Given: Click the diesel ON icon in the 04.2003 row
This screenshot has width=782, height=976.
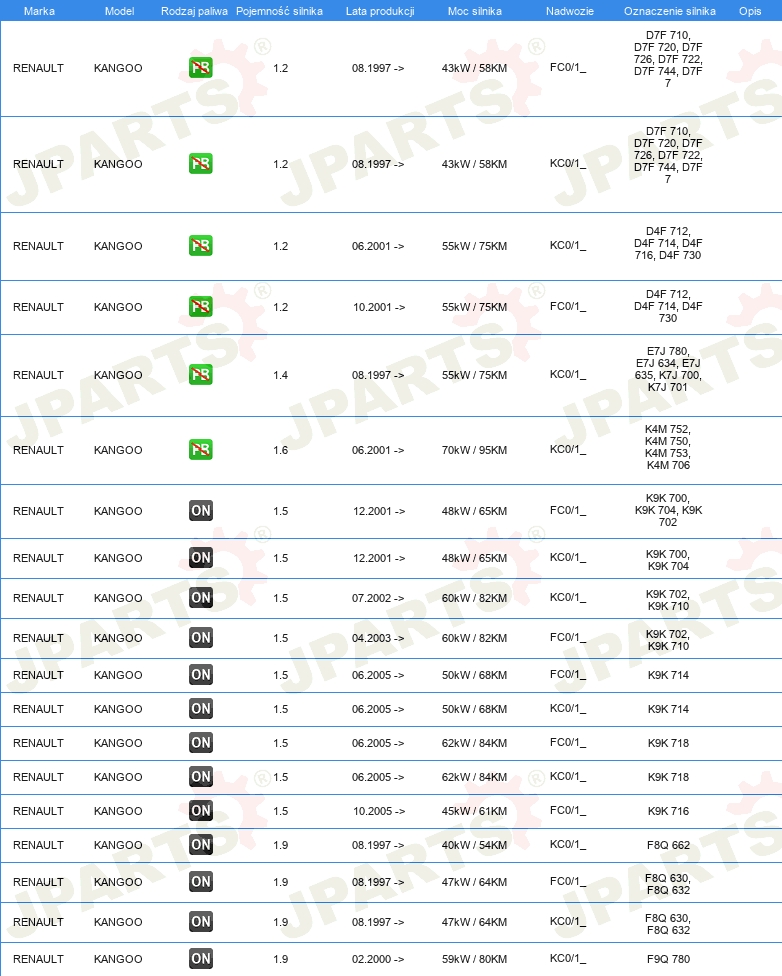Looking at the screenshot, I should point(200,637).
